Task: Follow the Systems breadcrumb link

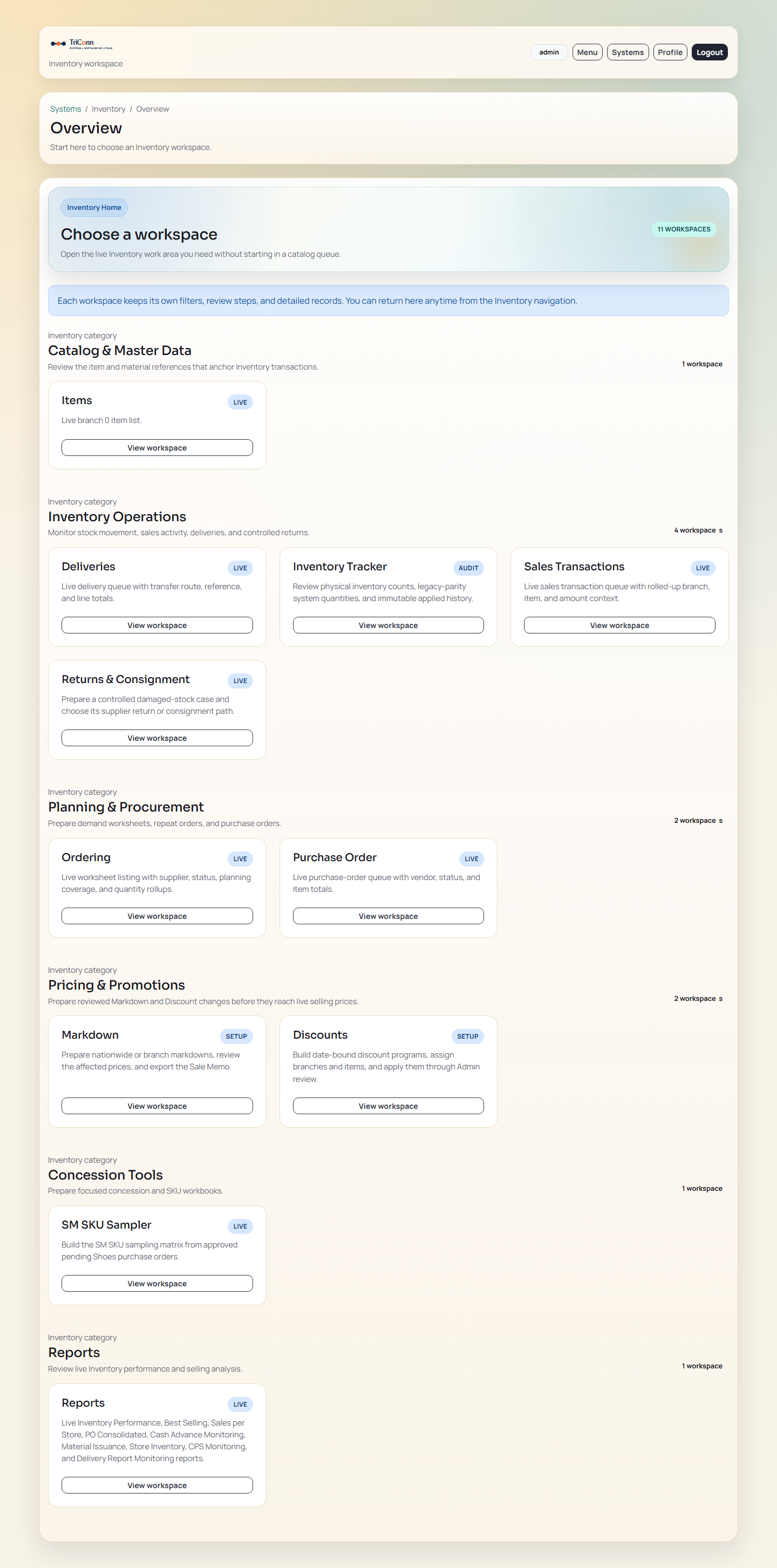Action: pos(65,109)
